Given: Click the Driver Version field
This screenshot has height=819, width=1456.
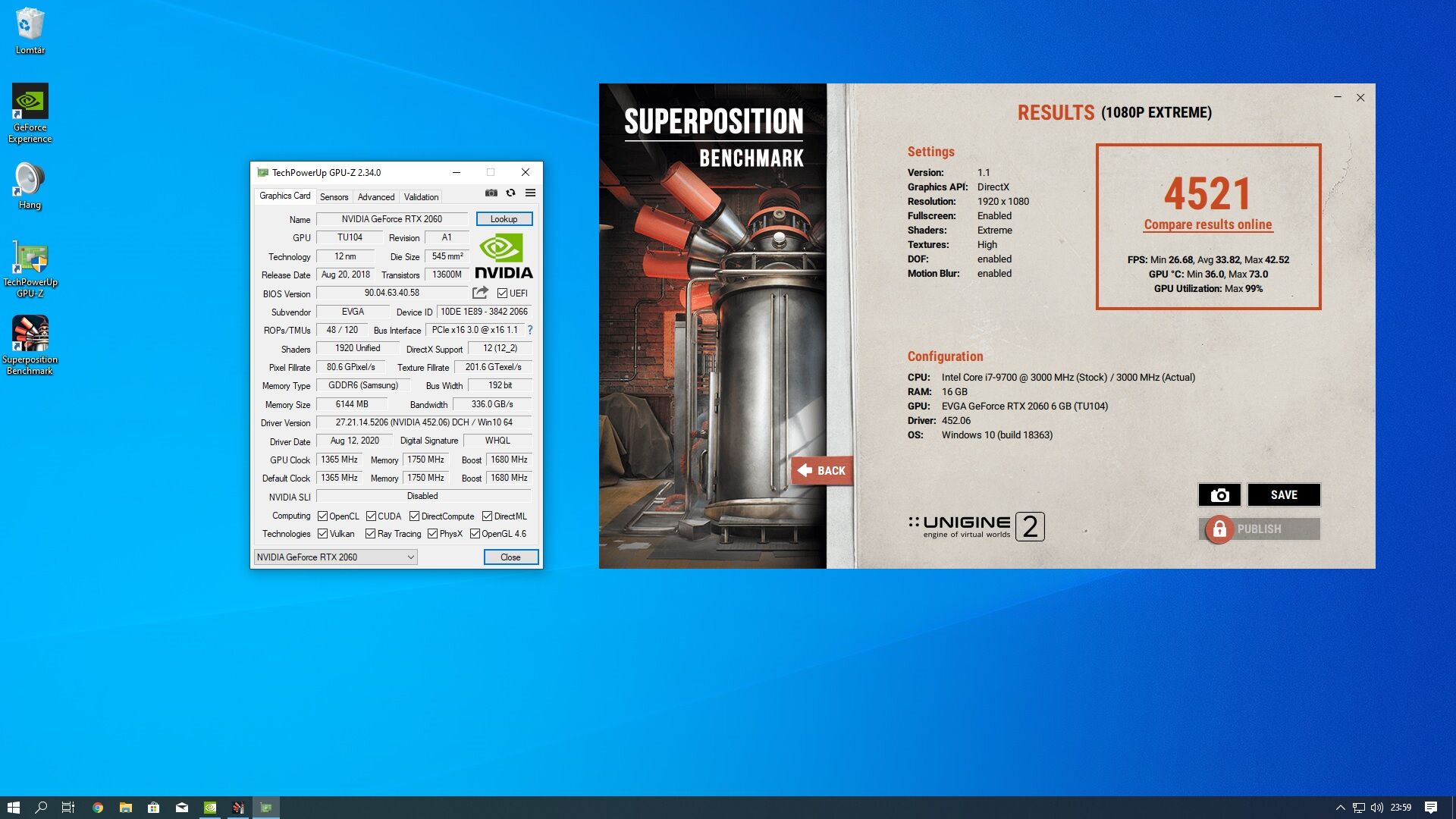Looking at the screenshot, I should 424,422.
